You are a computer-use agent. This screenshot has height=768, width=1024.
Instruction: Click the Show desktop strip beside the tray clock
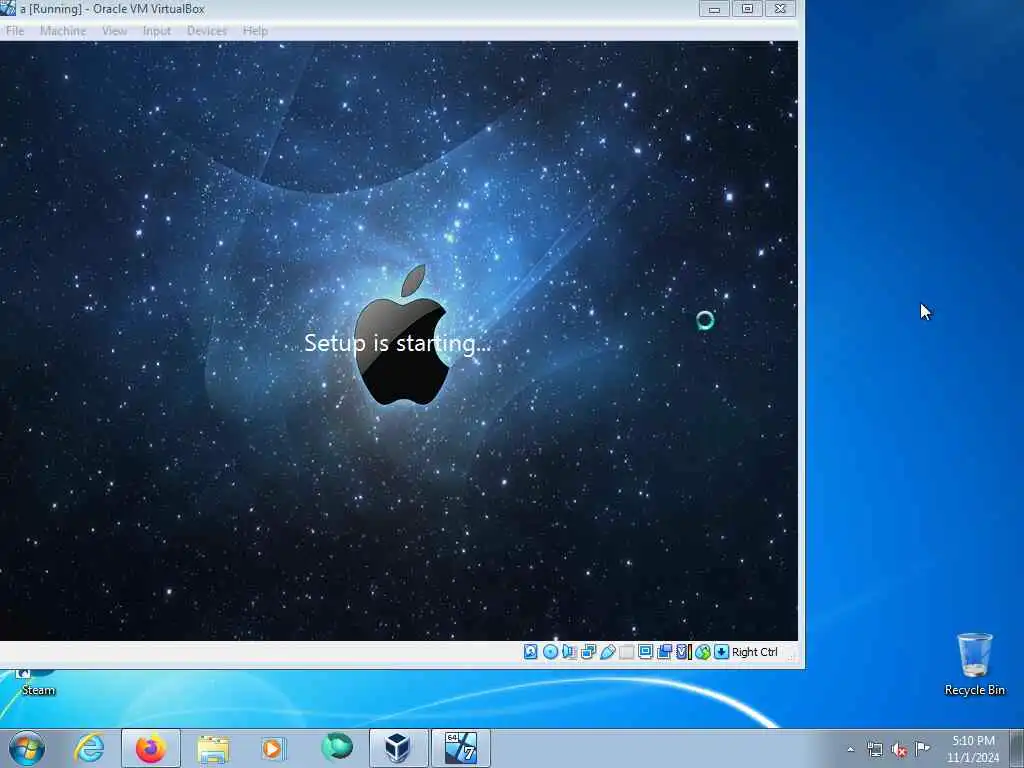click(1017, 748)
